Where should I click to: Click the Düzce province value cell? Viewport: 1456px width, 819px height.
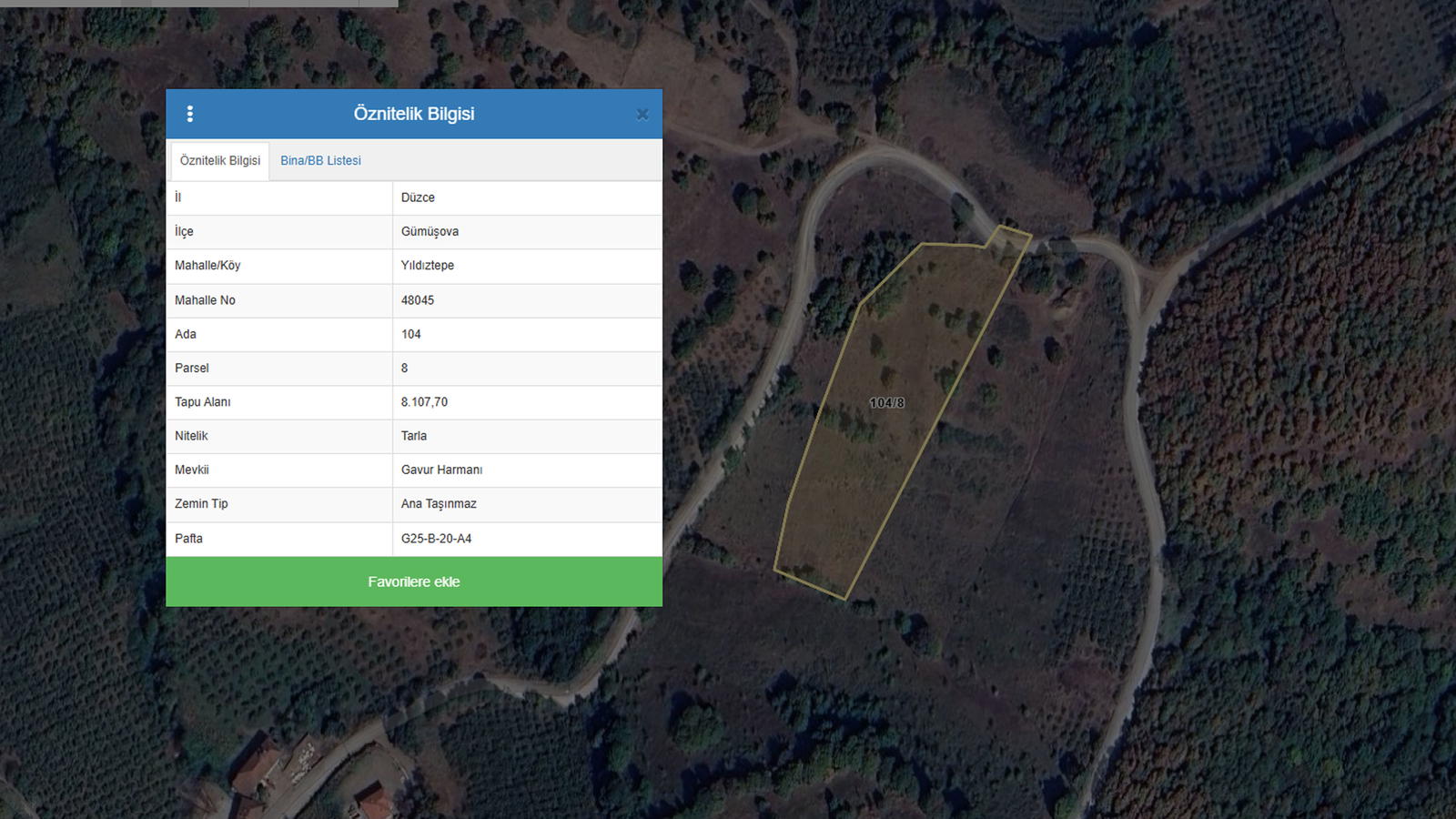click(x=418, y=197)
